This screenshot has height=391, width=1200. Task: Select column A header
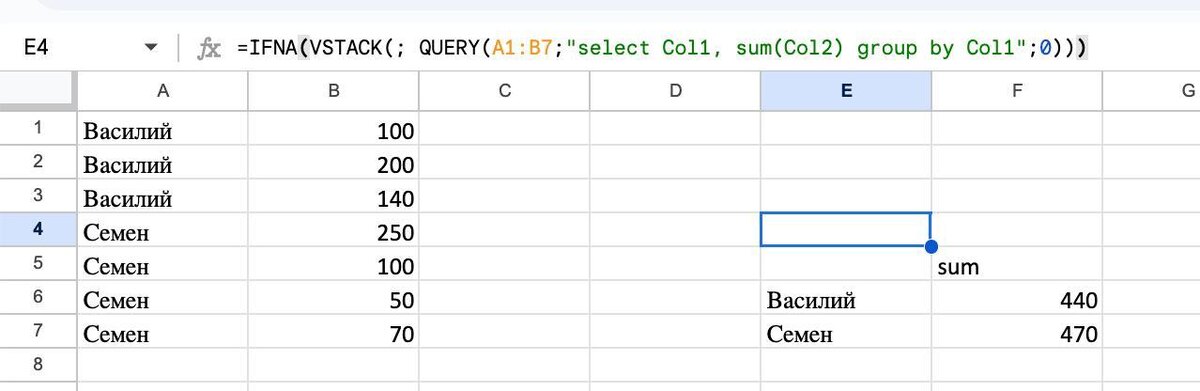click(162, 90)
